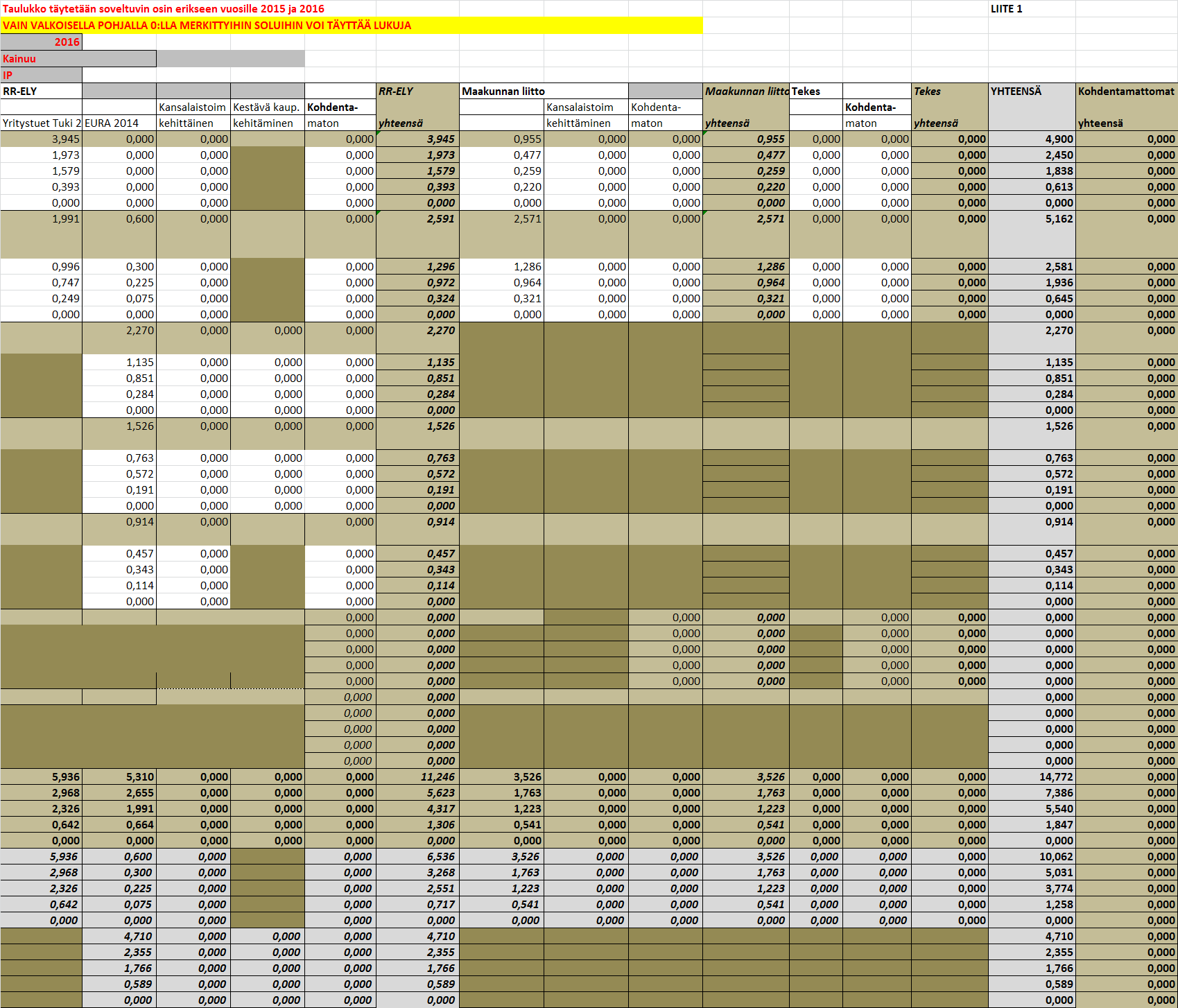The width and height of the screenshot is (1178, 1008).
Task: Click RR-ELY sum 5,623
Action: (x=417, y=792)
